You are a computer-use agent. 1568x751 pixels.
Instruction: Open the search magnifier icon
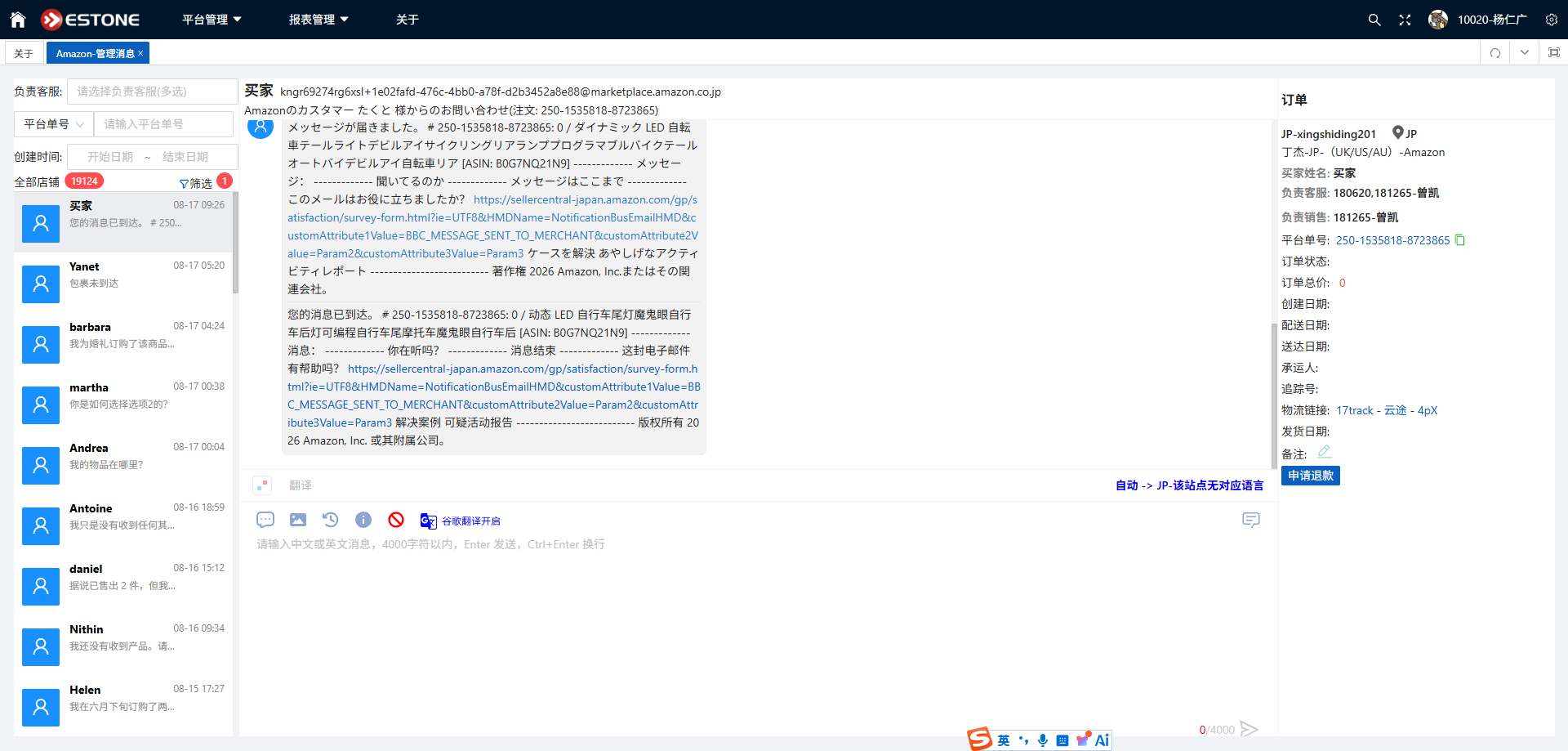(x=1374, y=20)
